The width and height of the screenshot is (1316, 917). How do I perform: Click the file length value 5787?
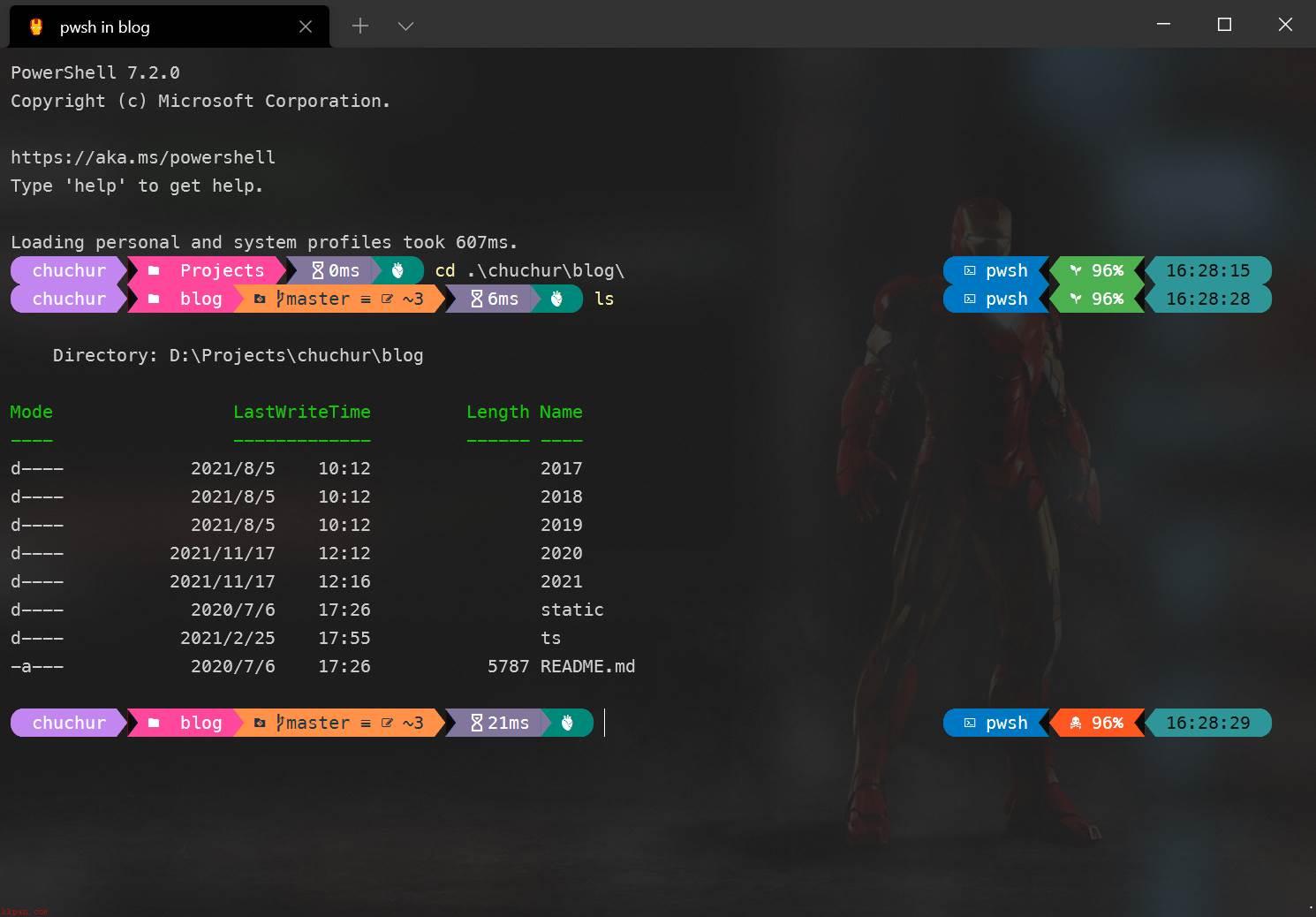[x=509, y=666]
